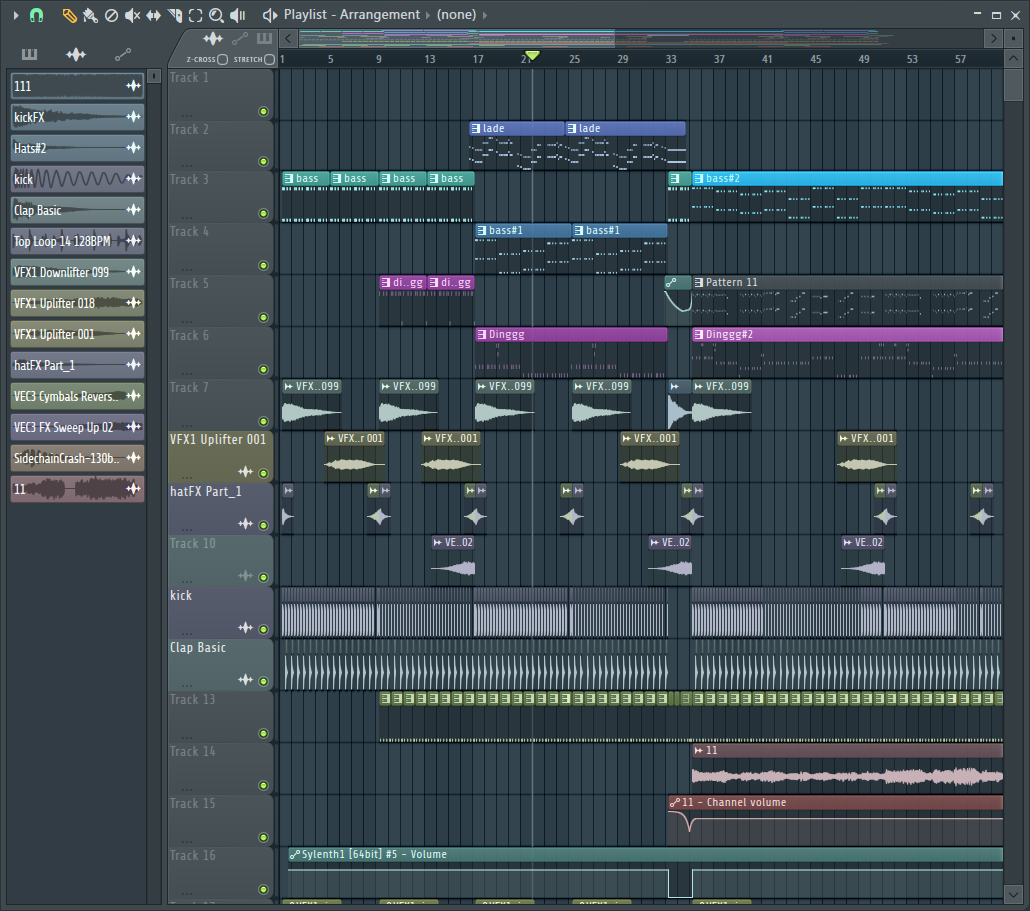Click the playhead marker on the timeline
This screenshot has width=1030, height=911.
533,56
